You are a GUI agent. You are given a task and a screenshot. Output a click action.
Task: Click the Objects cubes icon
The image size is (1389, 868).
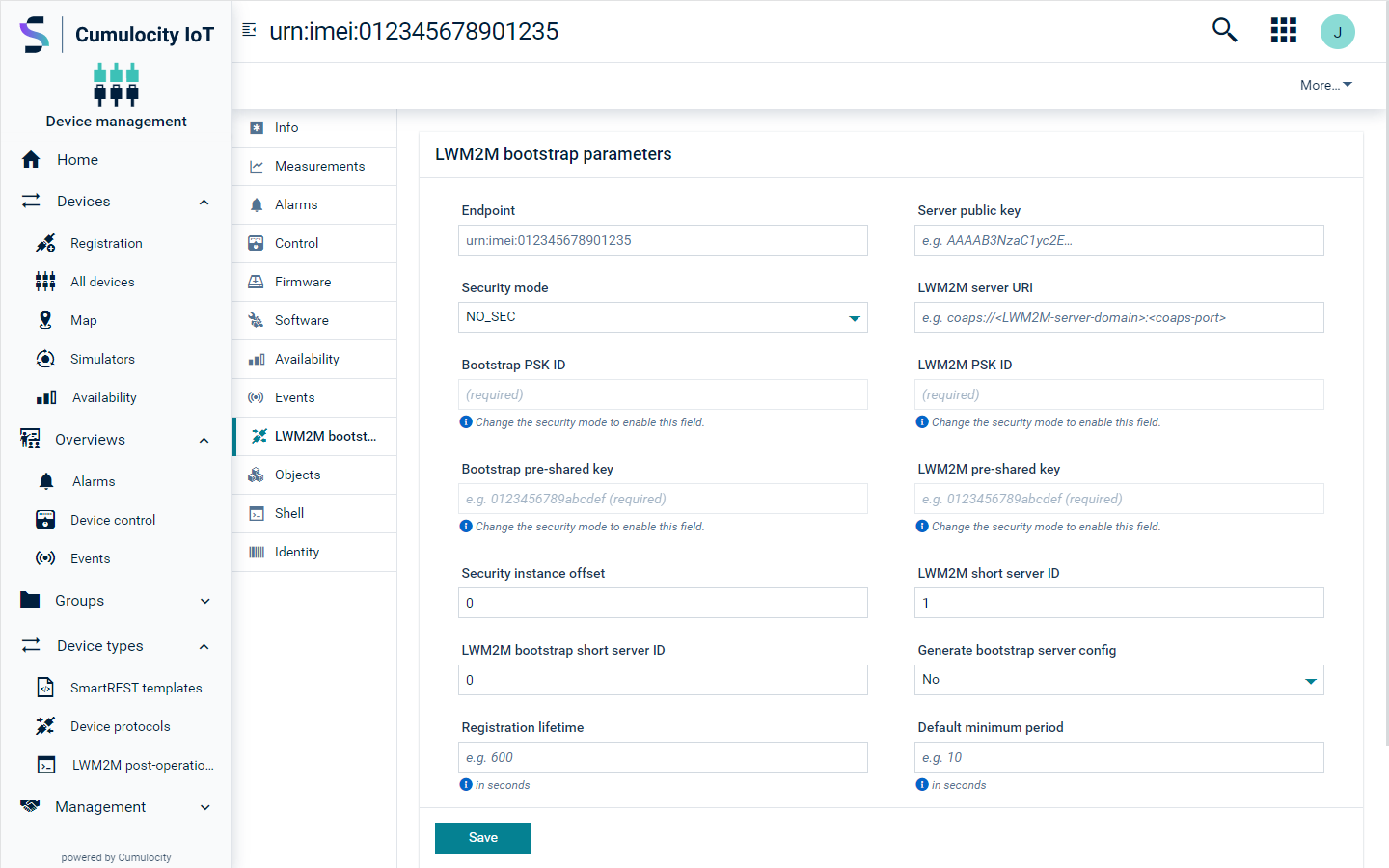point(256,475)
